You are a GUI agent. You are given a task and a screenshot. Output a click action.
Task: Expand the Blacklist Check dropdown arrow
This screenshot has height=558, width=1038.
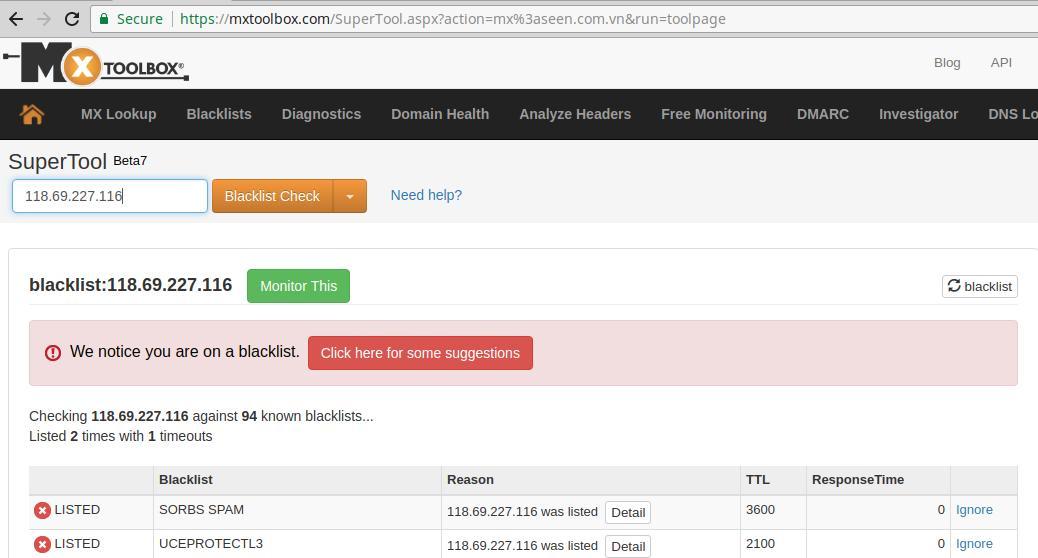(x=350, y=196)
